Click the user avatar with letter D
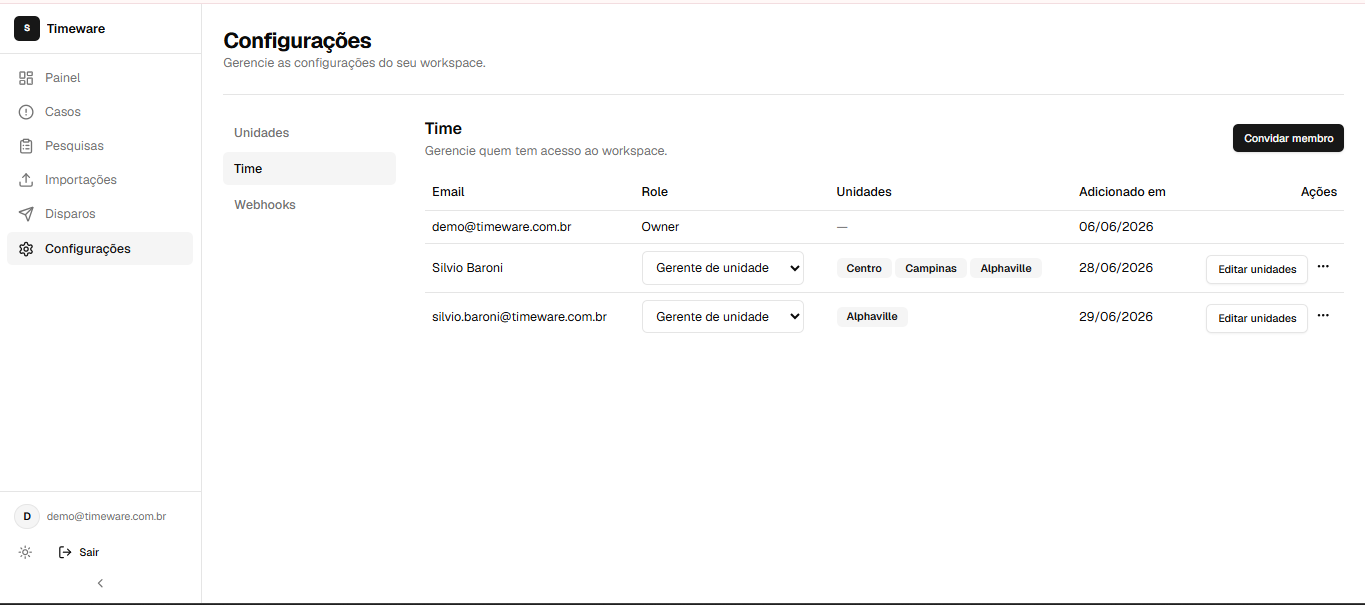 tap(27, 516)
